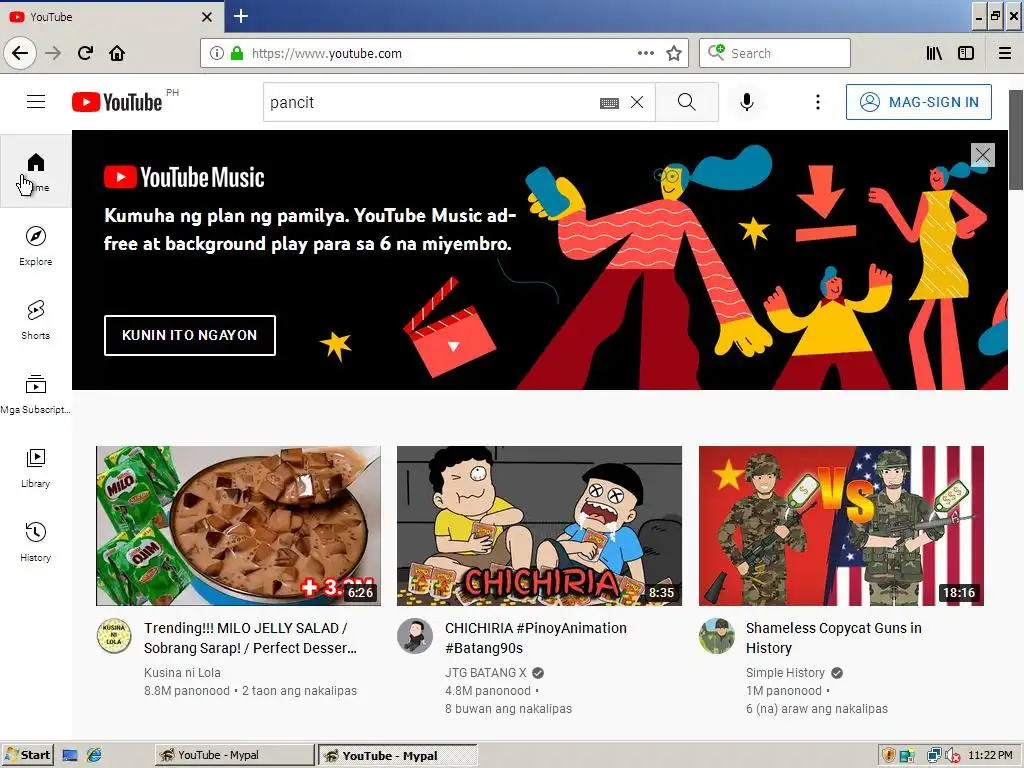Open History in the sidebar
Viewport: 1024px width, 768px height.
(36, 541)
